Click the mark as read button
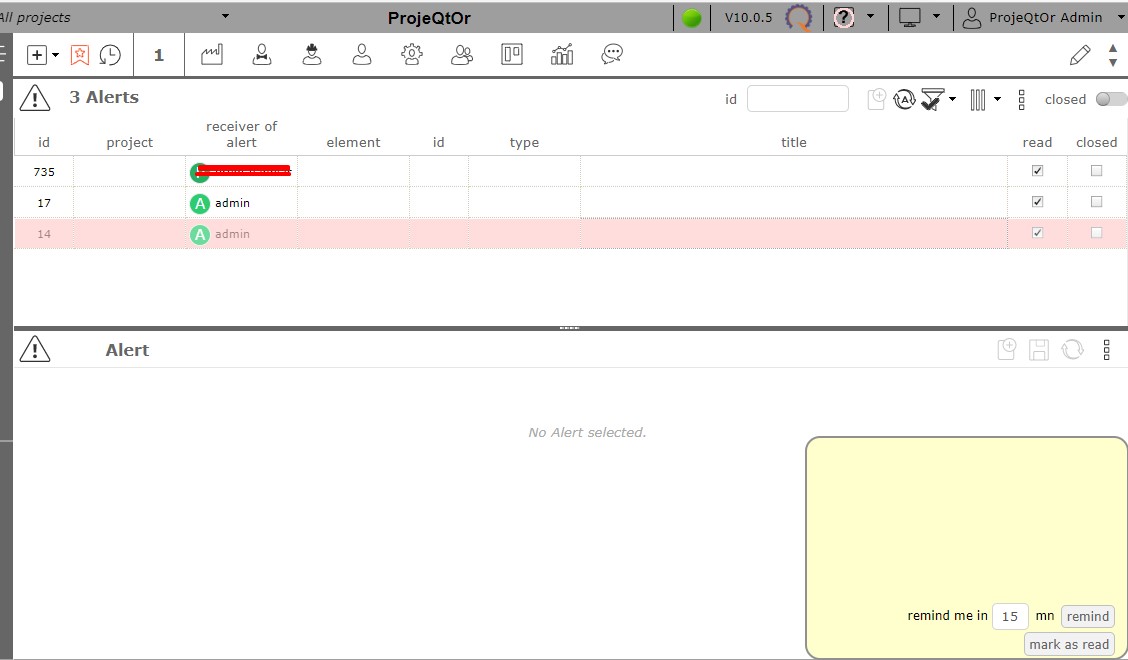1128x660 pixels. click(x=1069, y=644)
